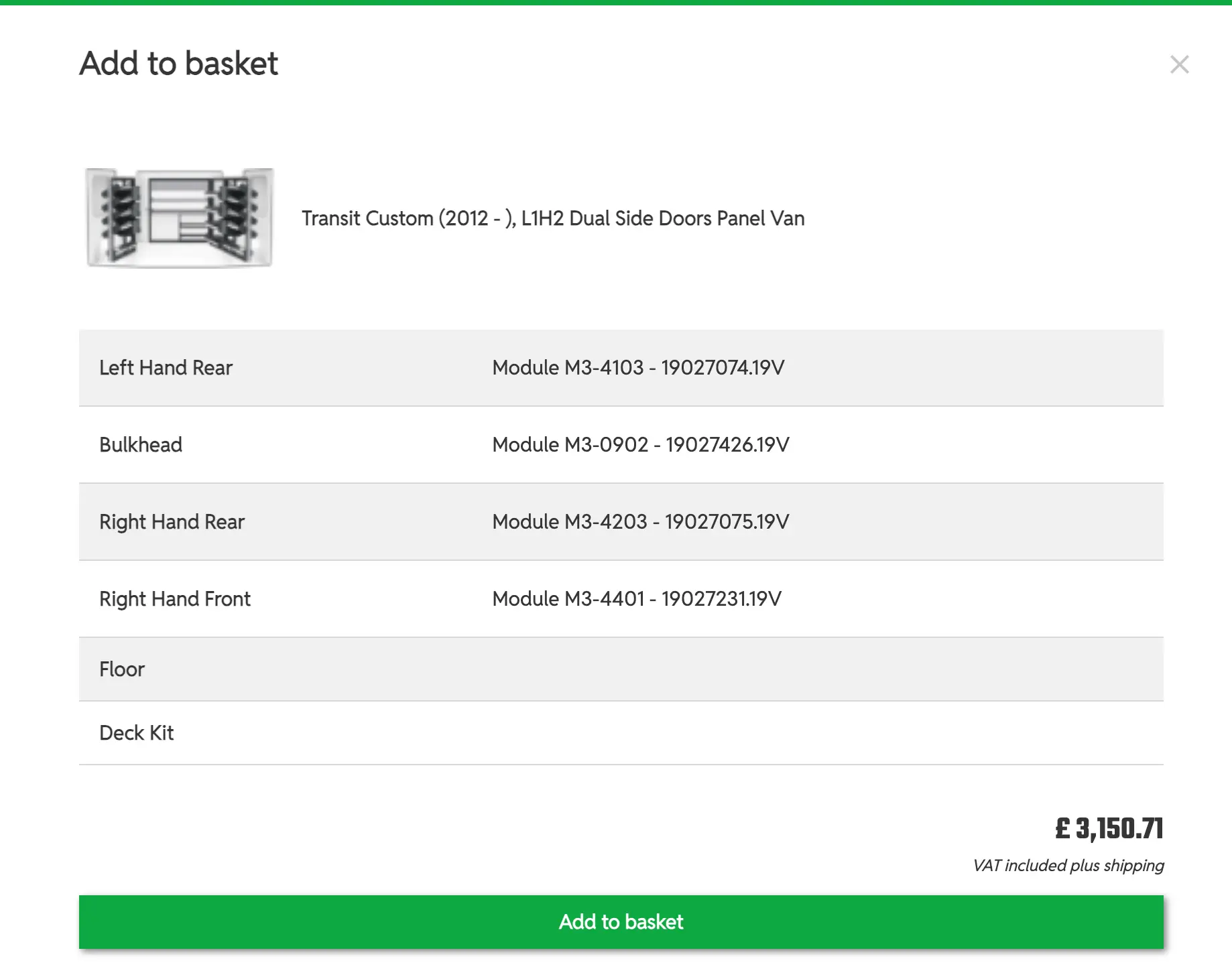The image size is (1232, 977).
Task: Click Module M3-0902 - 19027426.19V value
Action: [x=641, y=445]
